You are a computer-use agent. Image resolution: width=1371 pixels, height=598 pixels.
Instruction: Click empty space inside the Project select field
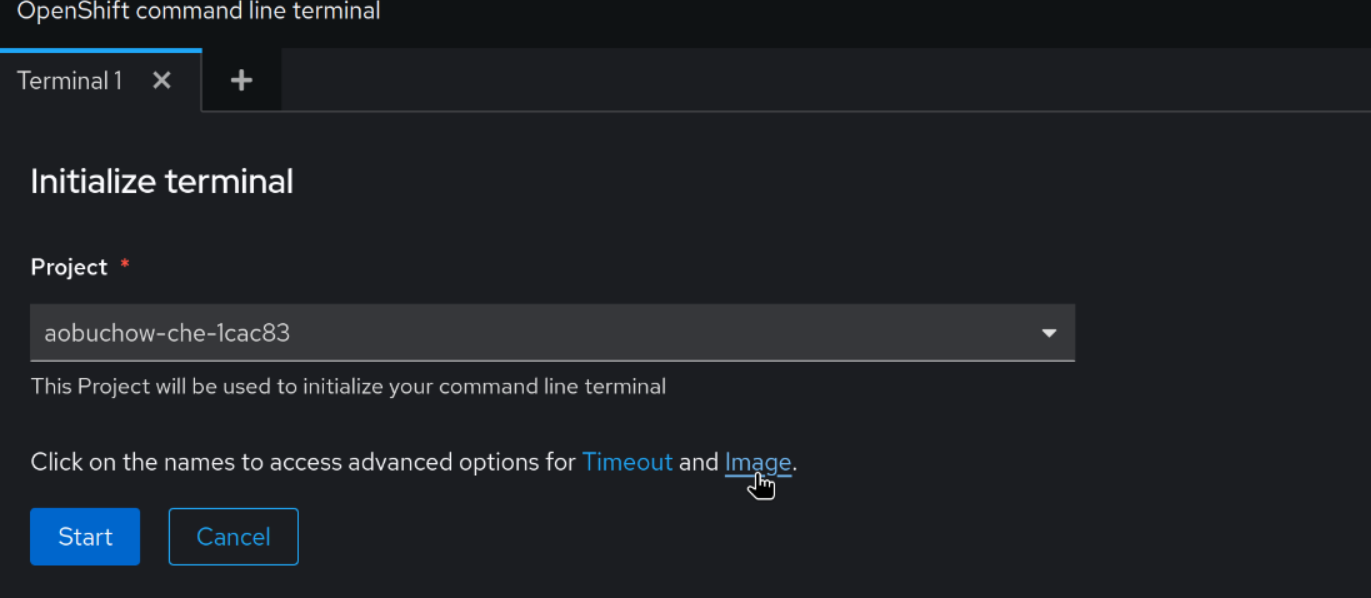[x=650, y=333]
